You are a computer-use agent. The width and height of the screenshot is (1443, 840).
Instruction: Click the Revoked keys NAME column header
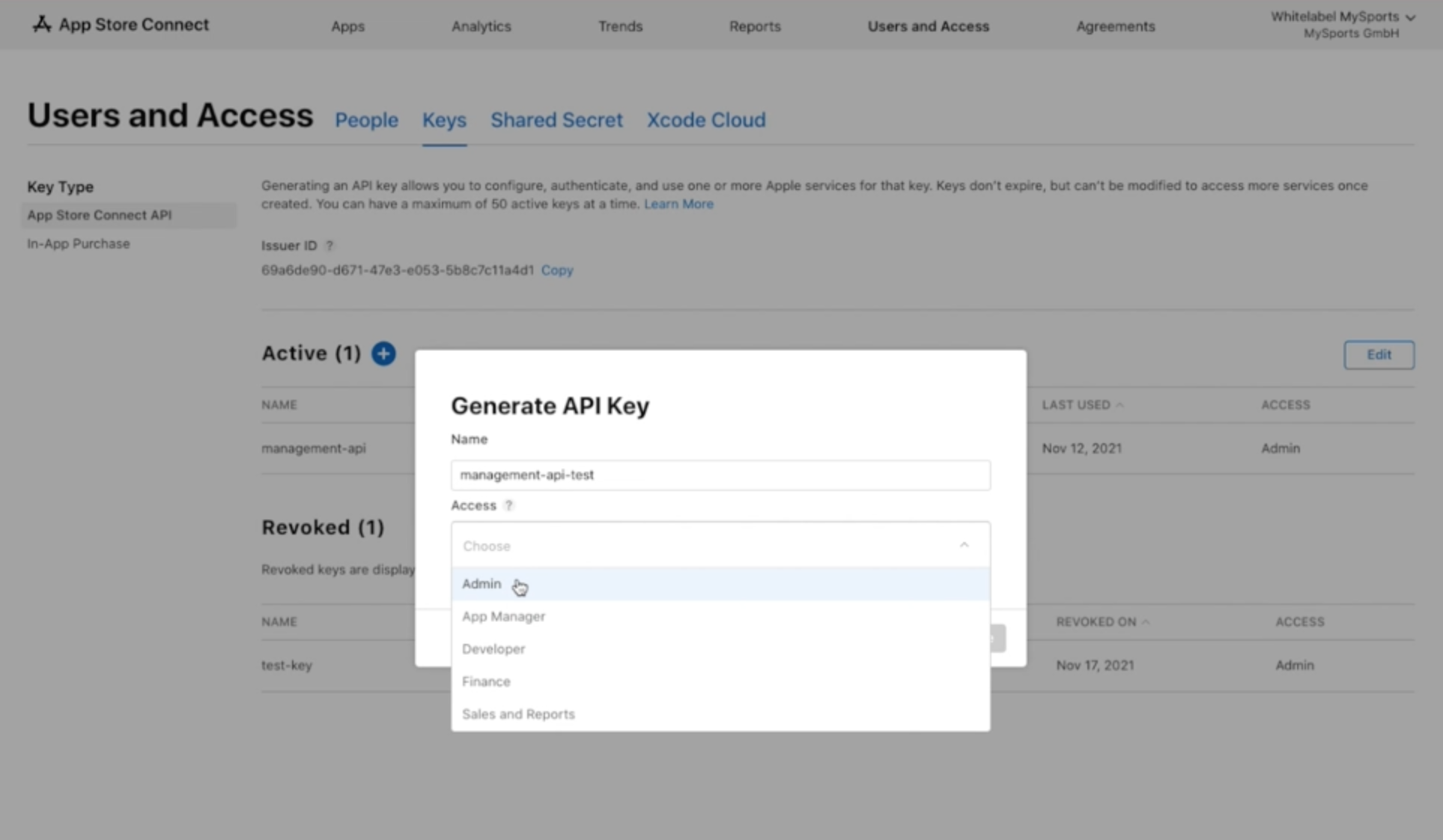tap(279, 622)
